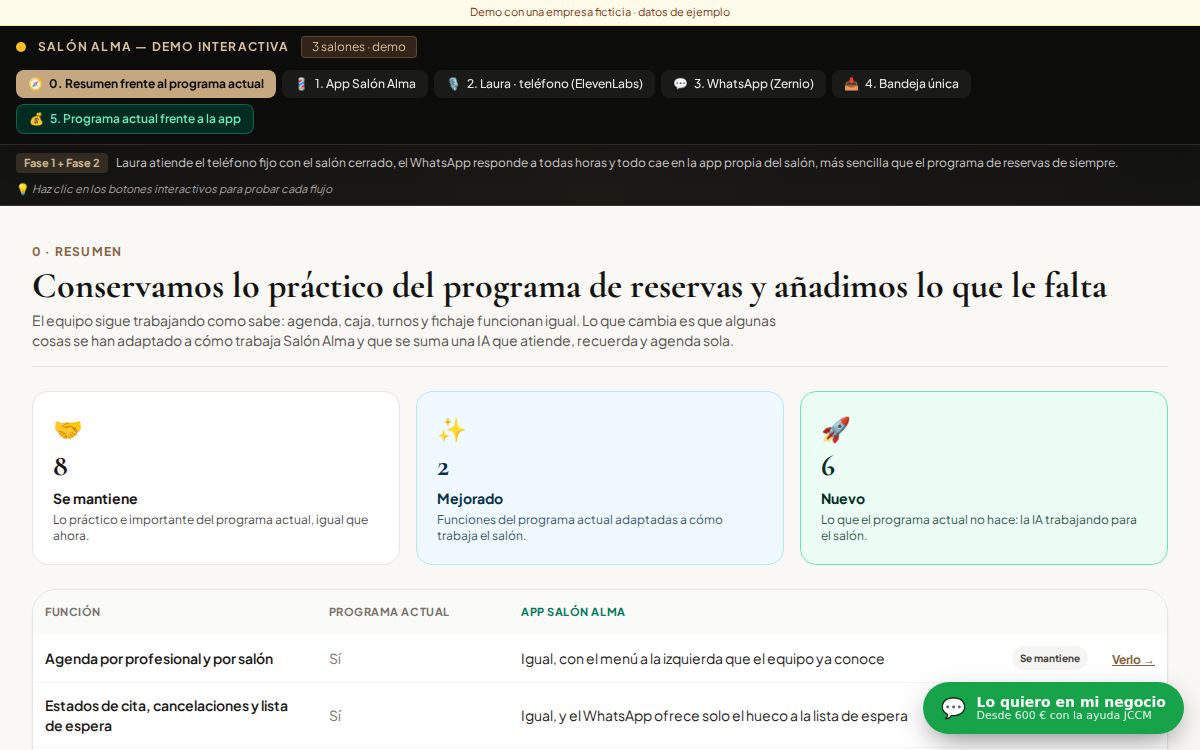
Task: Click the Se mantiene tag in Agenda row
Action: tap(1050, 659)
